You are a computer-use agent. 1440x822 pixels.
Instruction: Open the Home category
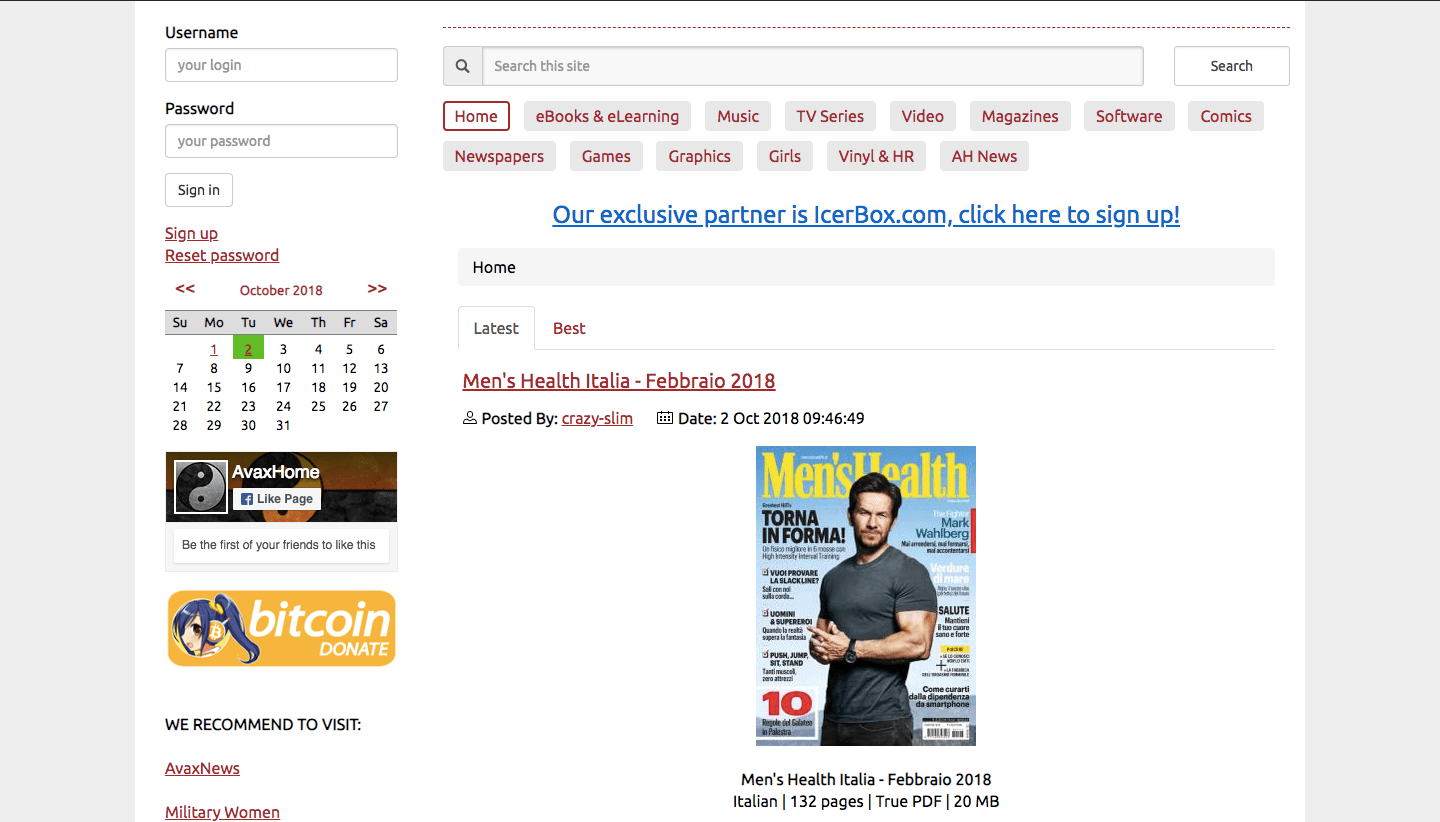pyautogui.click(x=476, y=116)
